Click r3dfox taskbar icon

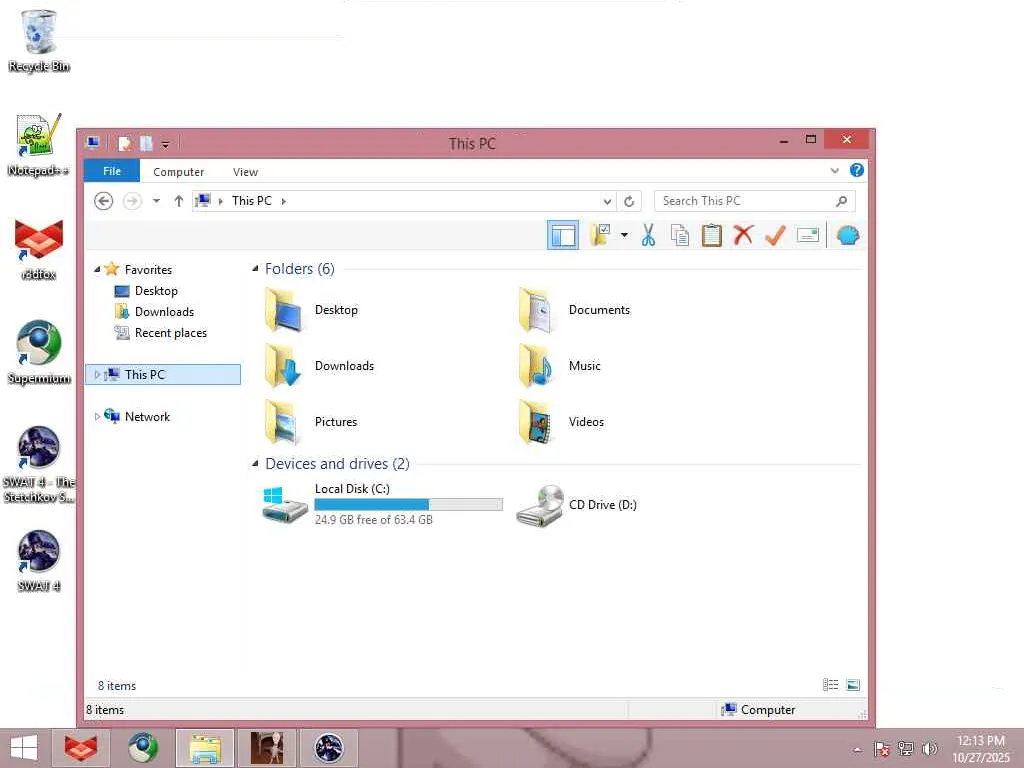click(x=80, y=748)
